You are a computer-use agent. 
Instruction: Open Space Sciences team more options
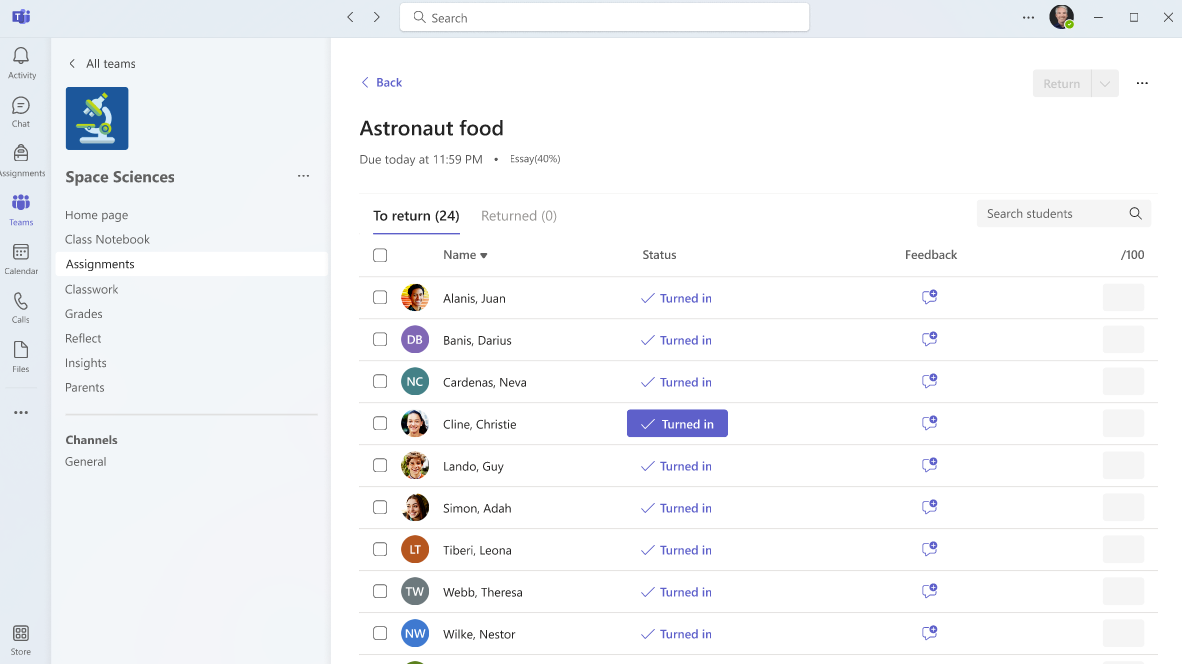(x=303, y=177)
